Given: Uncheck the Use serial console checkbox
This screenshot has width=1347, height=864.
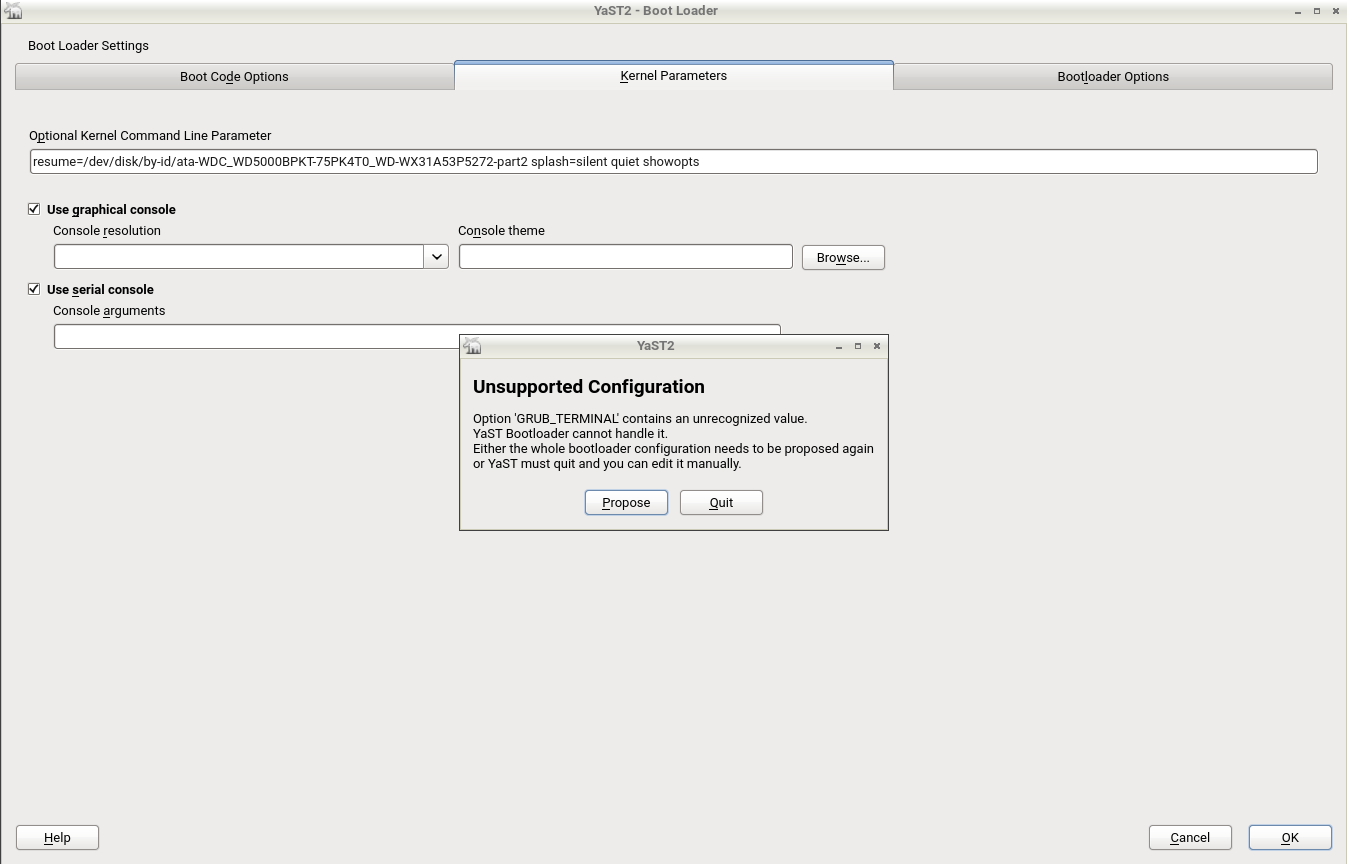Looking at the screenshot, I should coord(34,289).
